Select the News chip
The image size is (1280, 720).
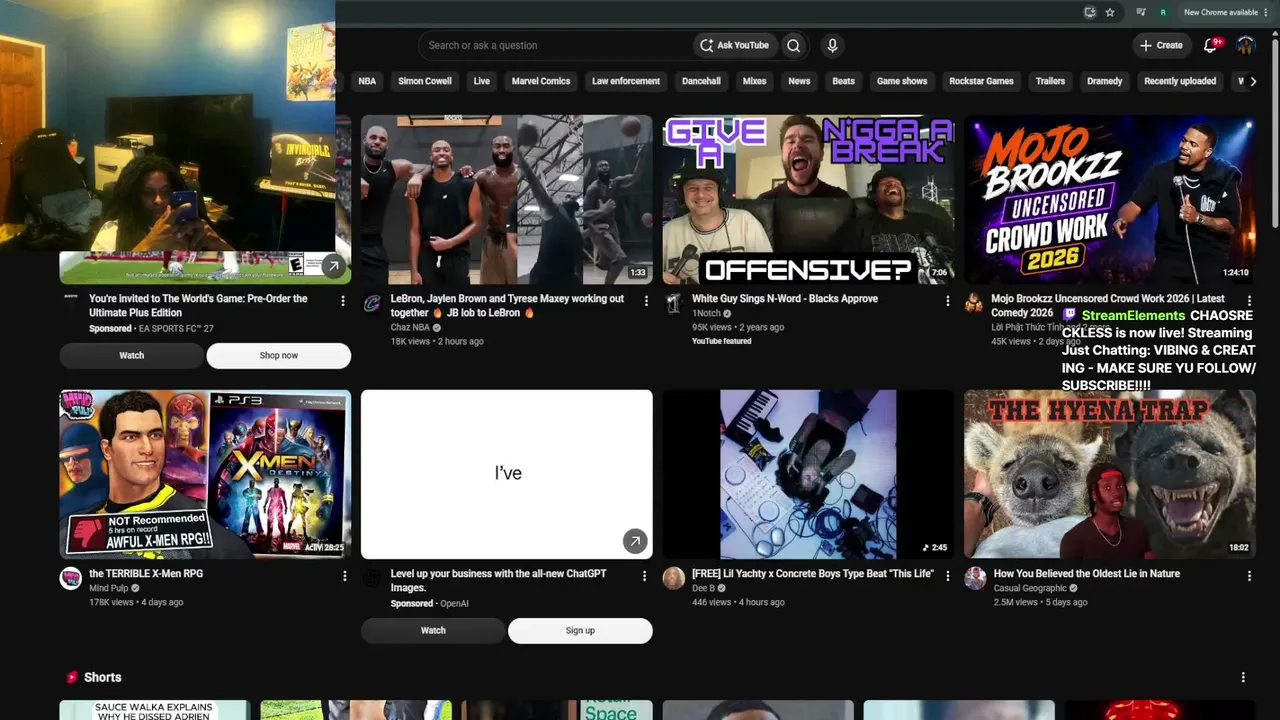click(x=799, y=81)
